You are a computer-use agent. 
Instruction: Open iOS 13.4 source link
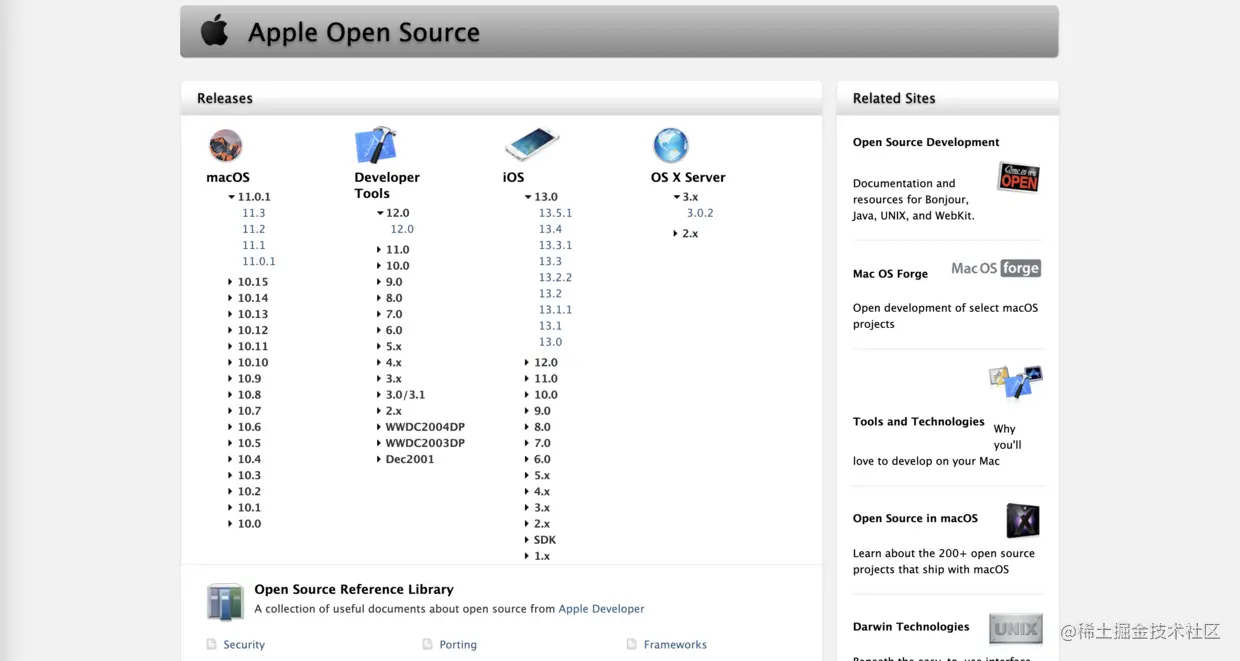pyautogui.click(x=551, y=229)
